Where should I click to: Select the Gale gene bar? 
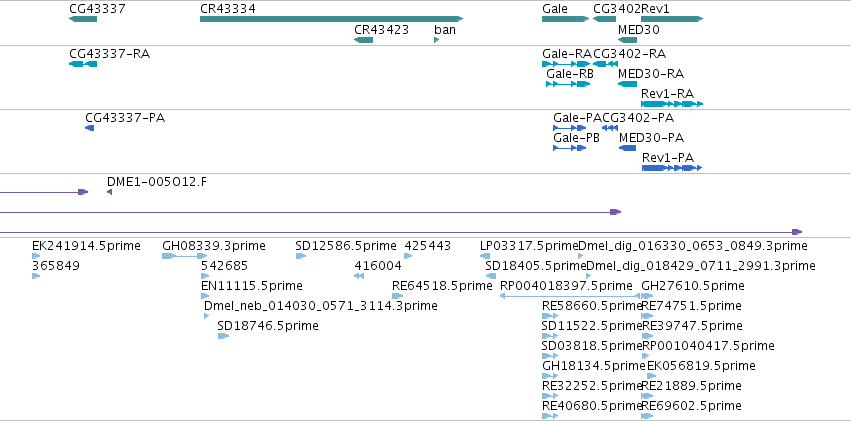click(566, 19)
